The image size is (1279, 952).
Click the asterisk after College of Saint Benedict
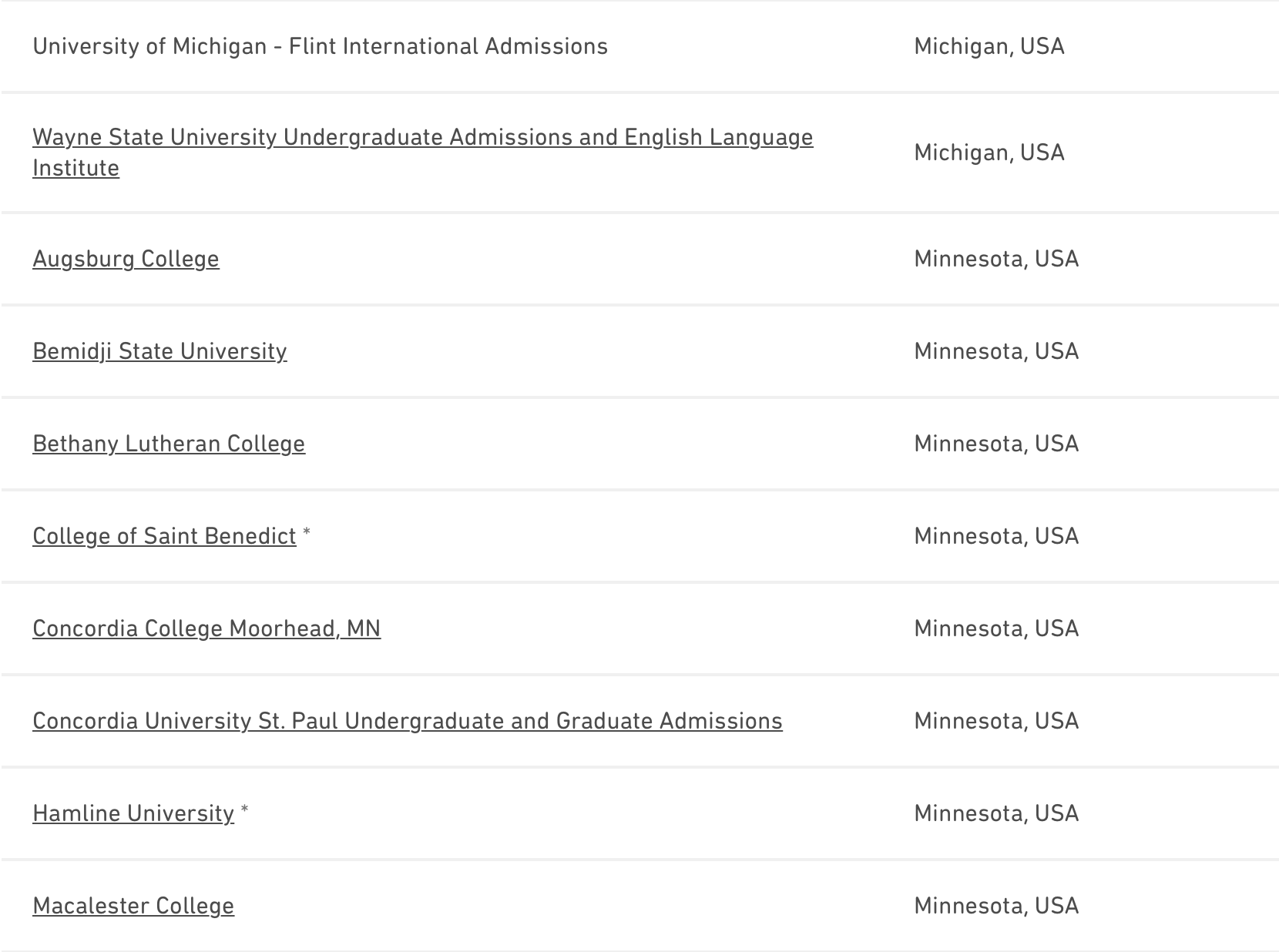[307, 533]
